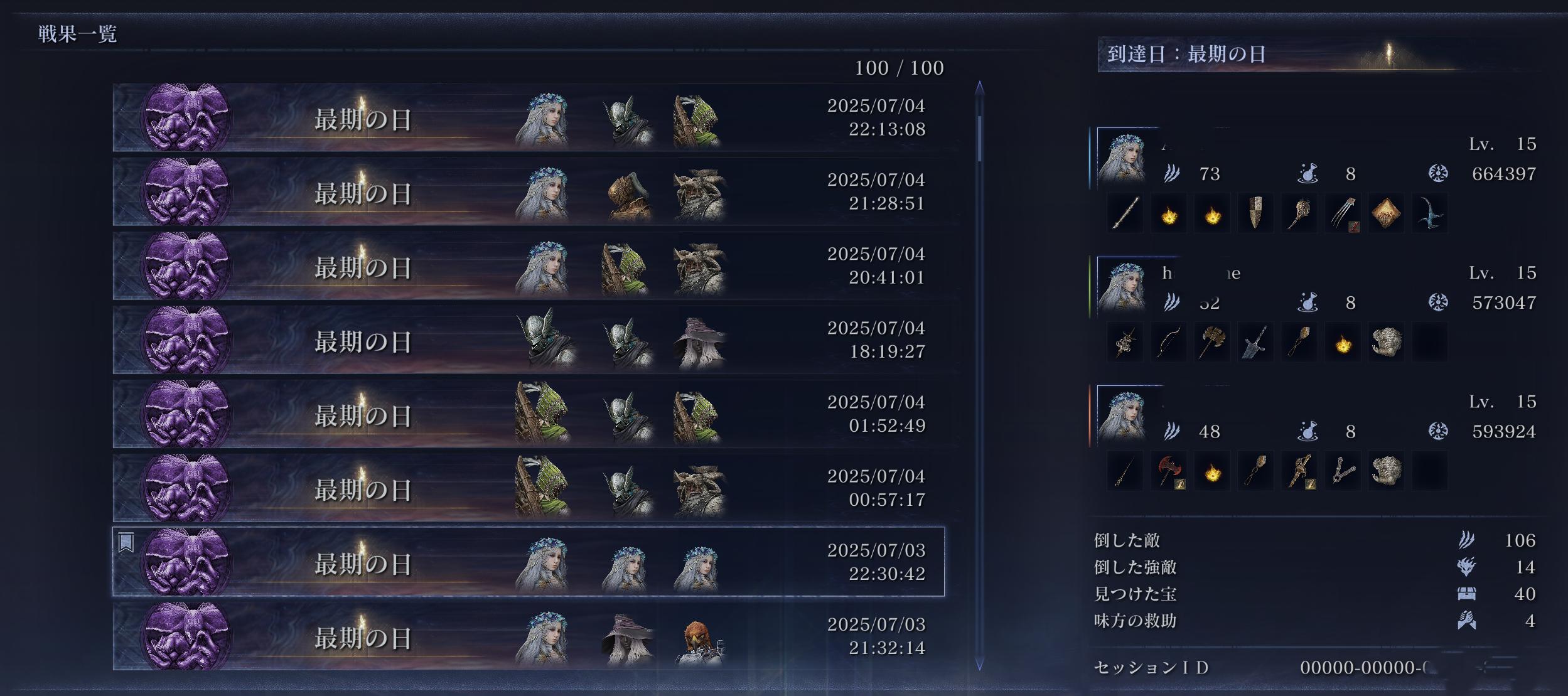Click the bookmark flag on the 2025/07/03 22:30:42 record
The height and width of the screenshot is (696, 1568).
click(x=126, y=542)
